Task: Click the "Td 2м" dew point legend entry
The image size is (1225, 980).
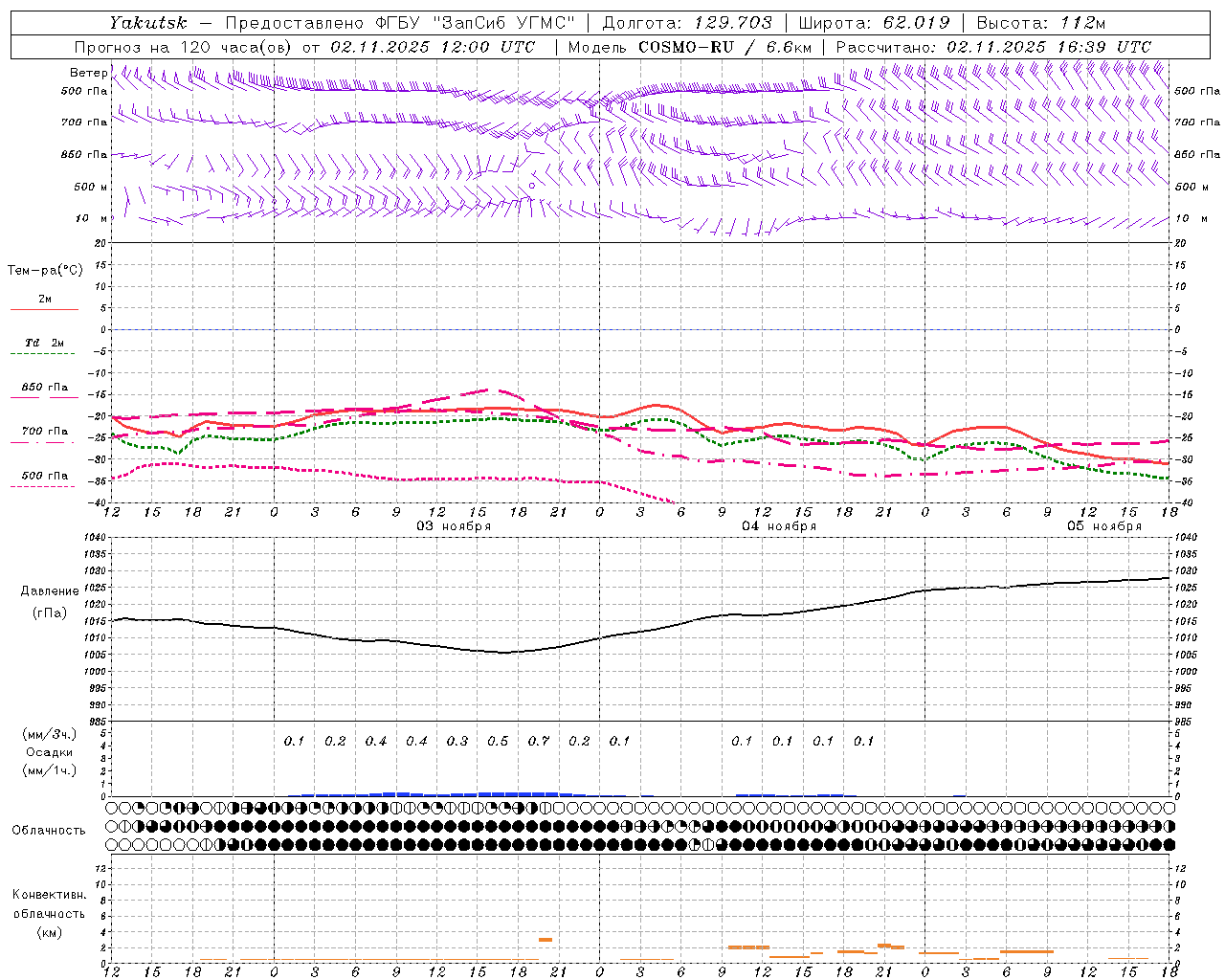Action: click(x=45, y=343)
